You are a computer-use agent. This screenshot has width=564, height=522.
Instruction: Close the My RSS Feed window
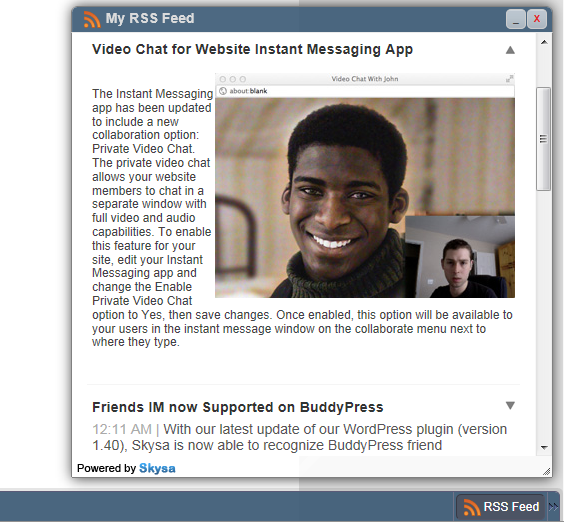click(x=537, y=19)
